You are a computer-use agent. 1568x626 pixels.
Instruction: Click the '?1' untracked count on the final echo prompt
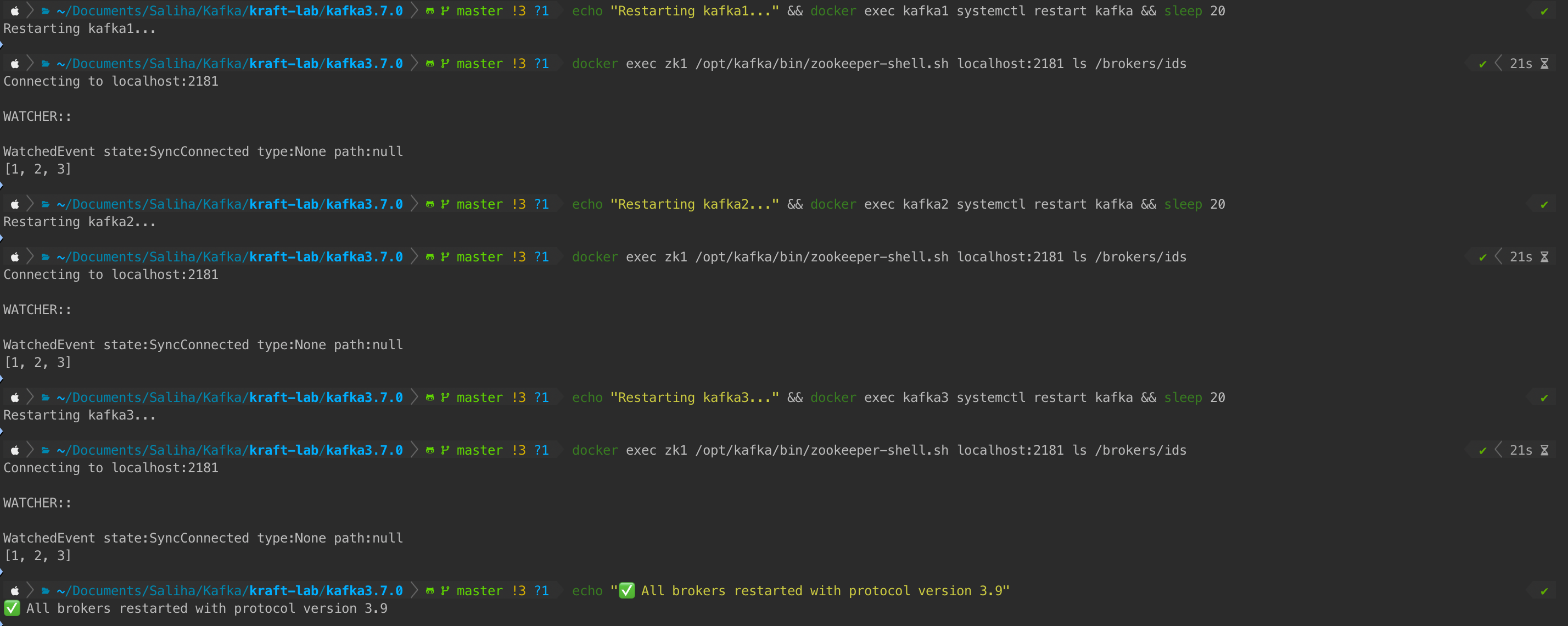pyautogui.click(x=541, y=591)
